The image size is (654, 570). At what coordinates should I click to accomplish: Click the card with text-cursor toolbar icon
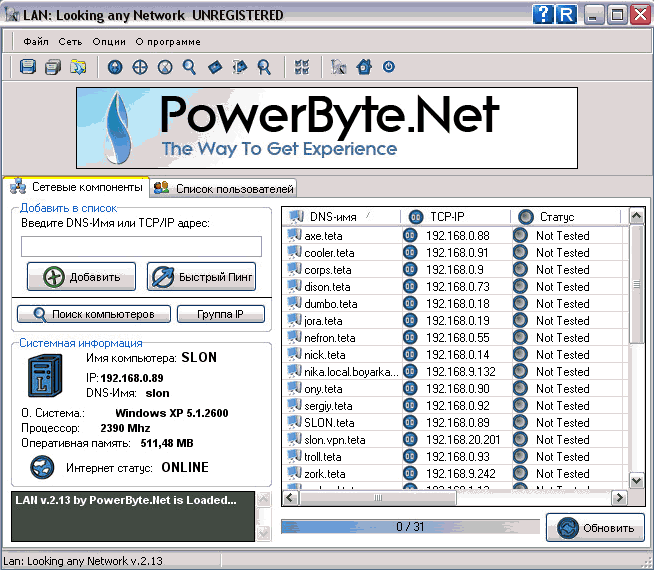240,67
